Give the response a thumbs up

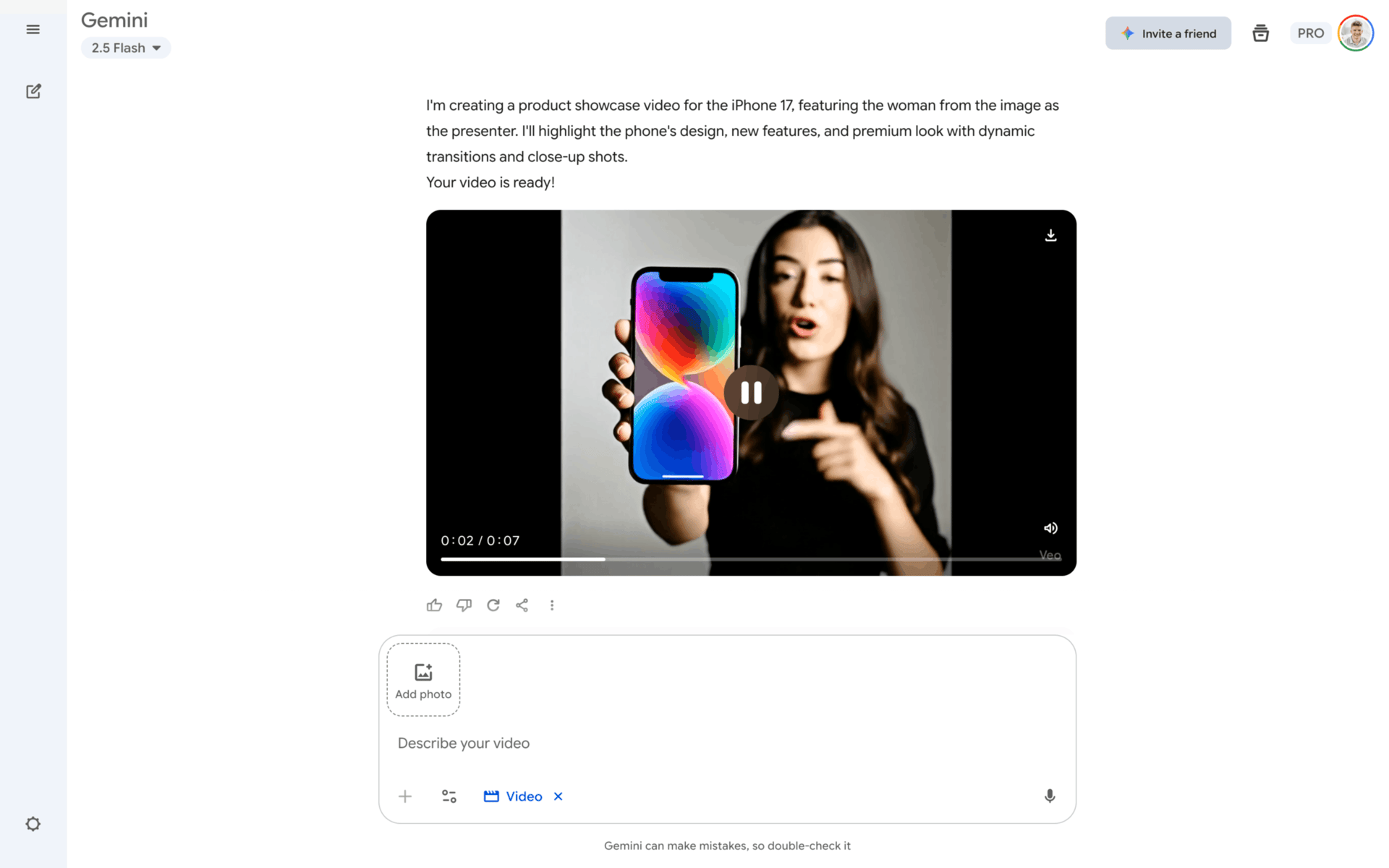434,605
